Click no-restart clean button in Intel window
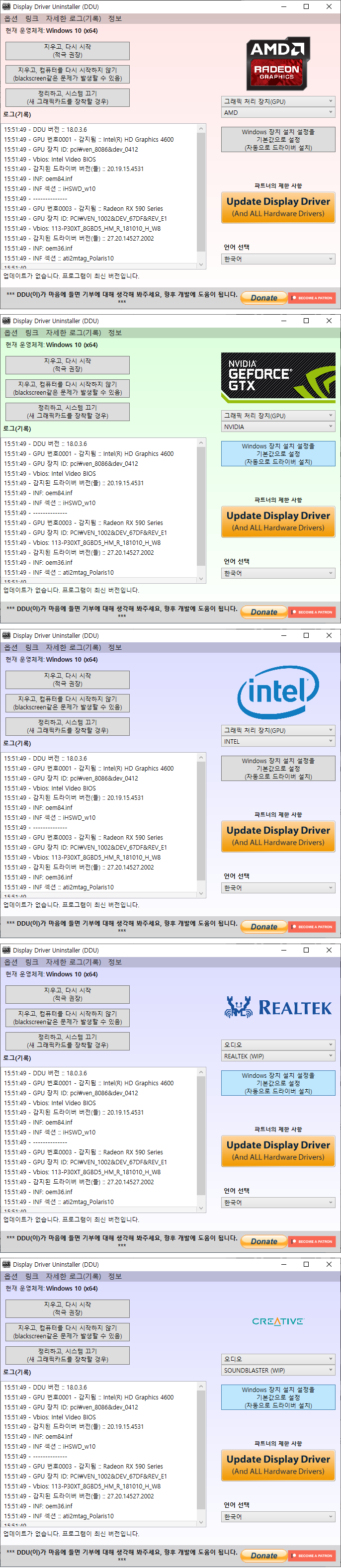 click(68, 703)
